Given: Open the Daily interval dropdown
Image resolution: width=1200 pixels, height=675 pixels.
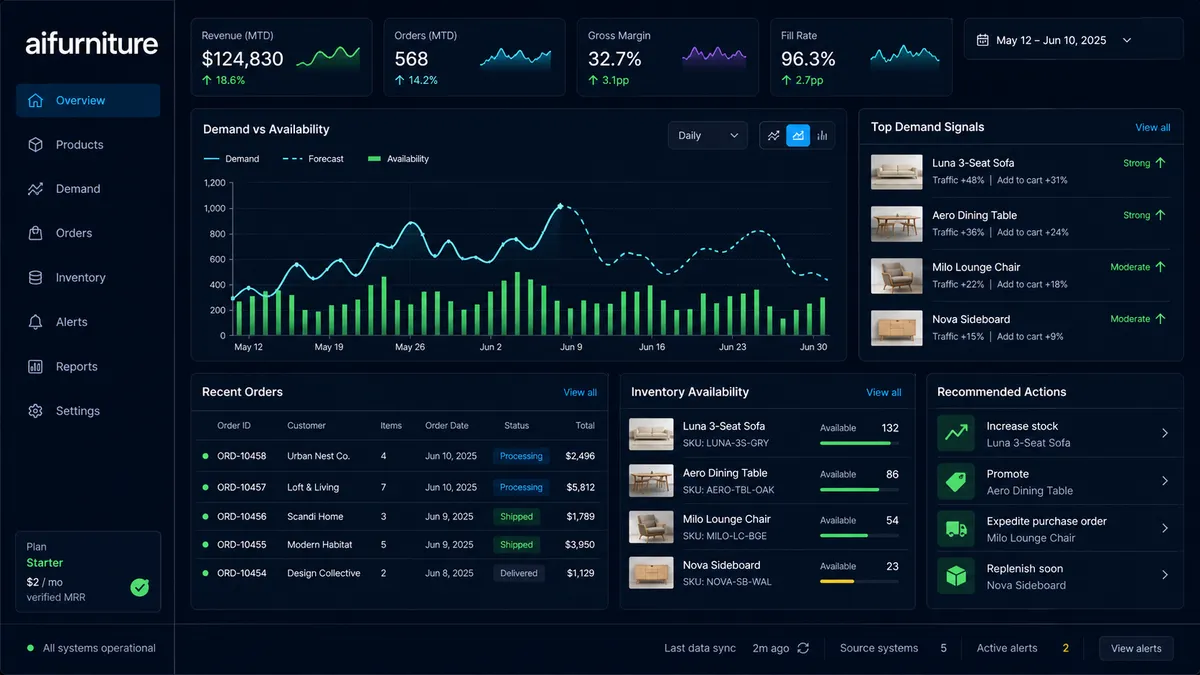Looking at the screenshot, I should (708, 135).
